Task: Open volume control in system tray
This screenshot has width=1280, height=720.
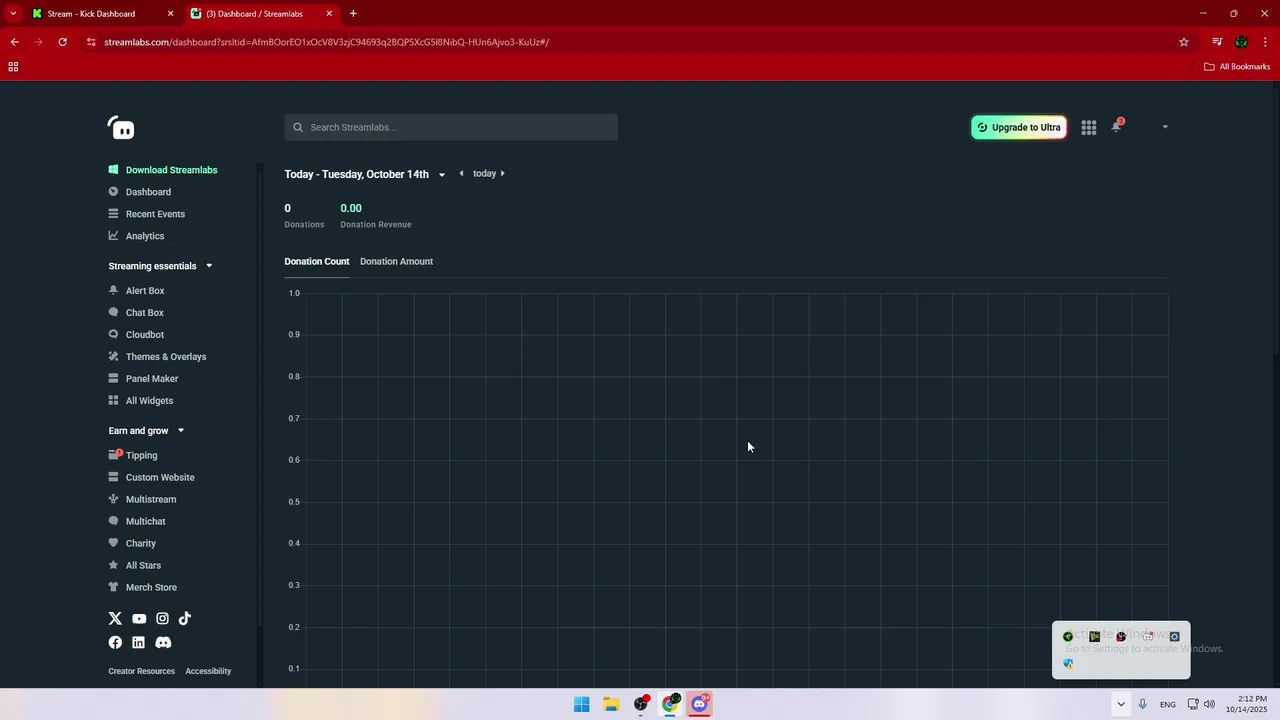Action: [1209, 704]
